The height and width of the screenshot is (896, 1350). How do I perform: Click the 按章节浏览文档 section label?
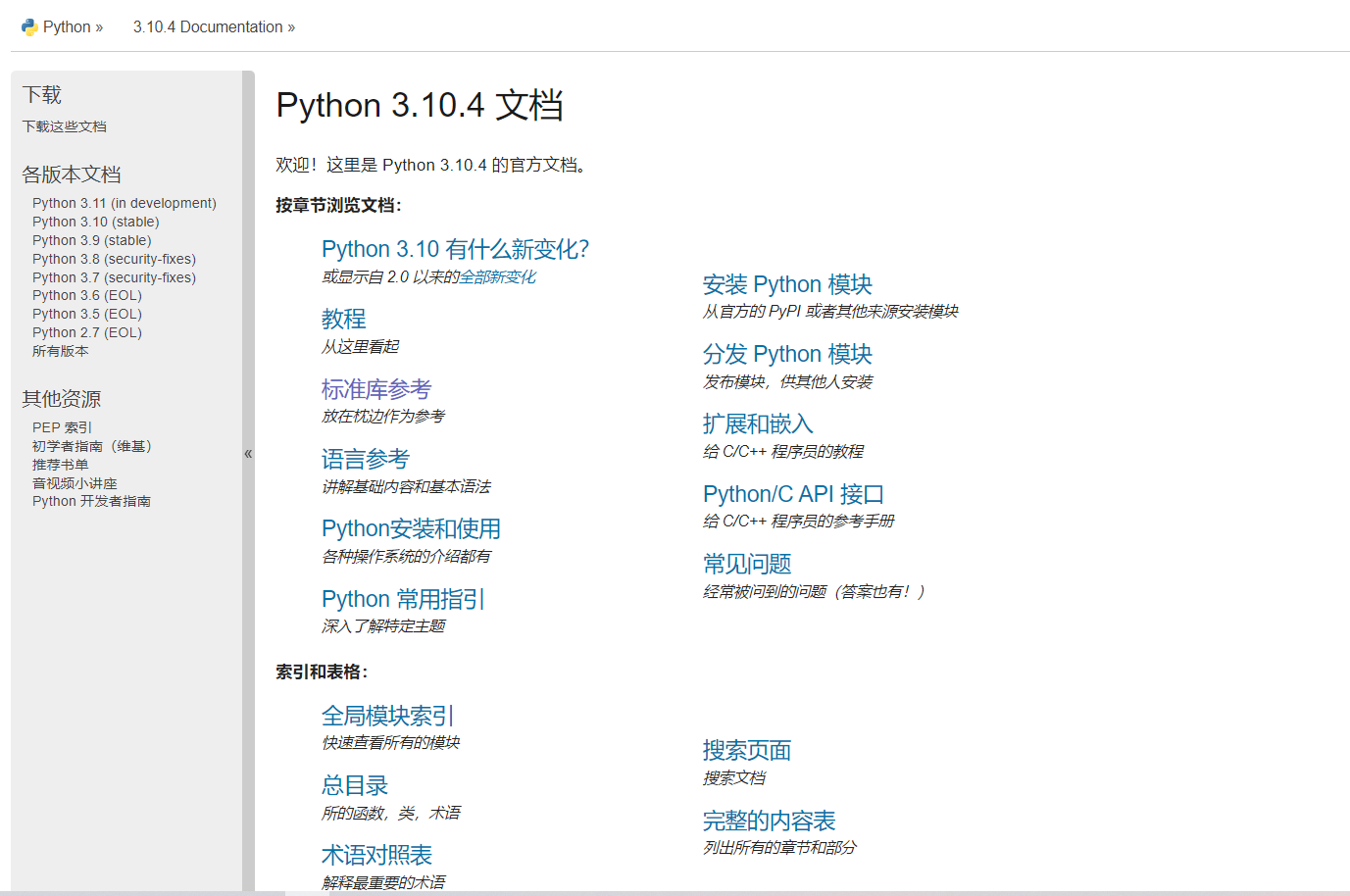338,205
